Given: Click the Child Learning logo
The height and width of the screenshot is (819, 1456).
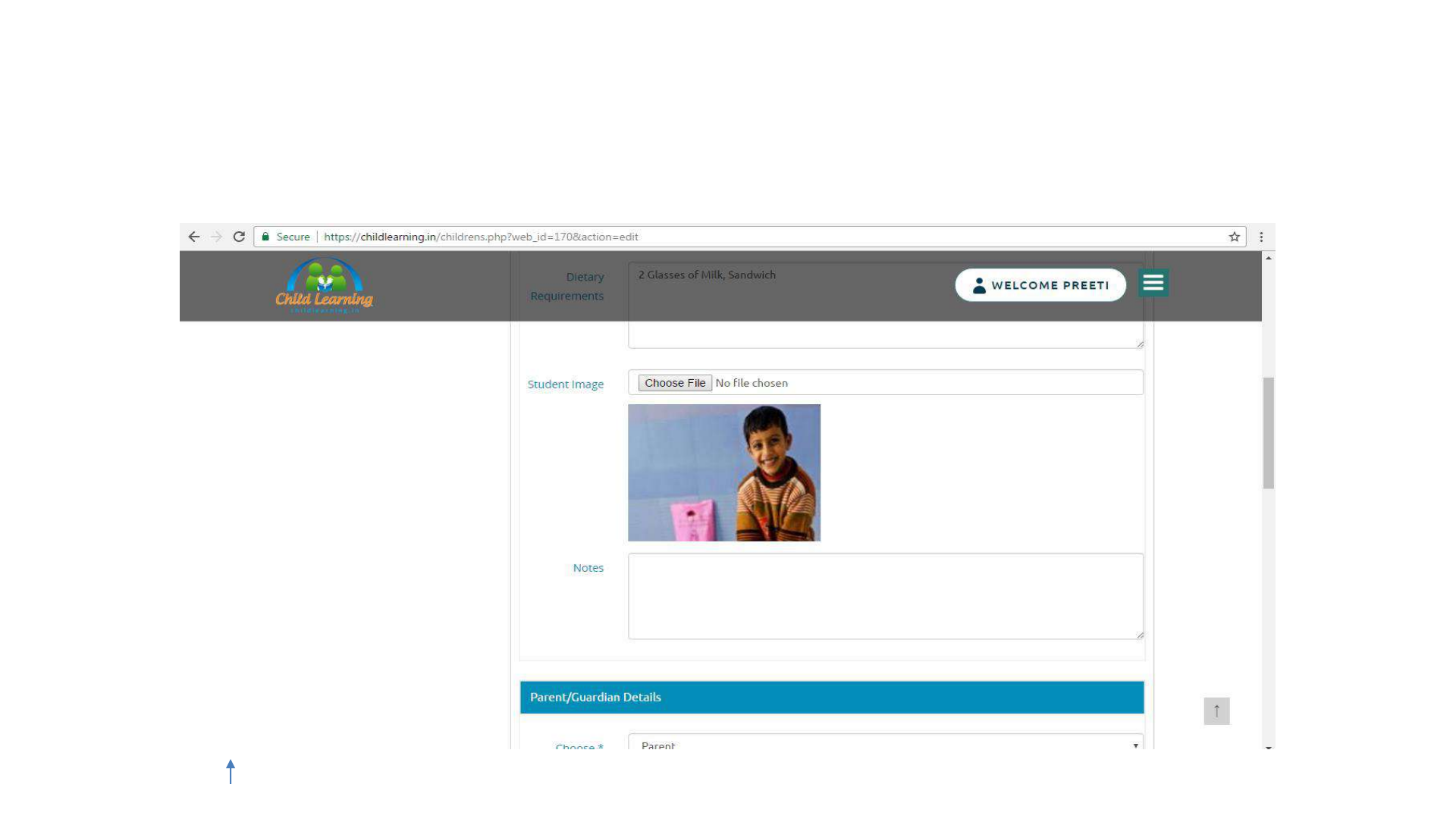Looking at the screenshot, I should tap(325, 286).
